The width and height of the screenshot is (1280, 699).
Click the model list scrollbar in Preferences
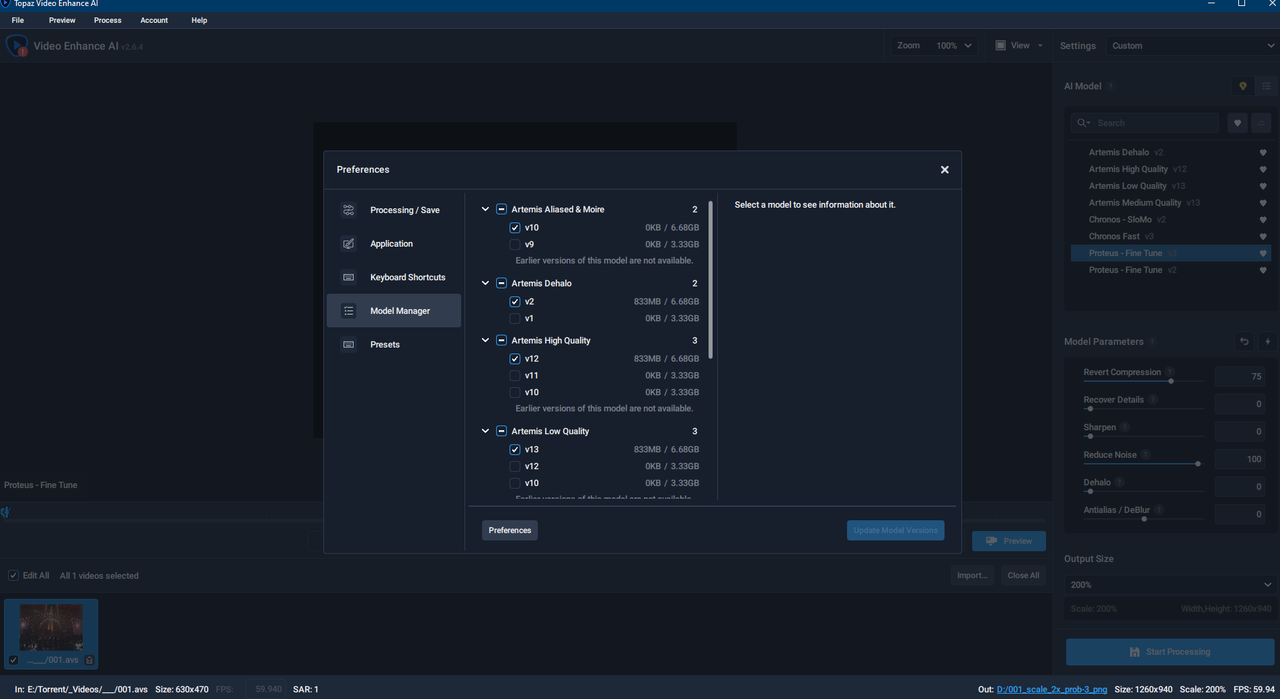(710, 280)
